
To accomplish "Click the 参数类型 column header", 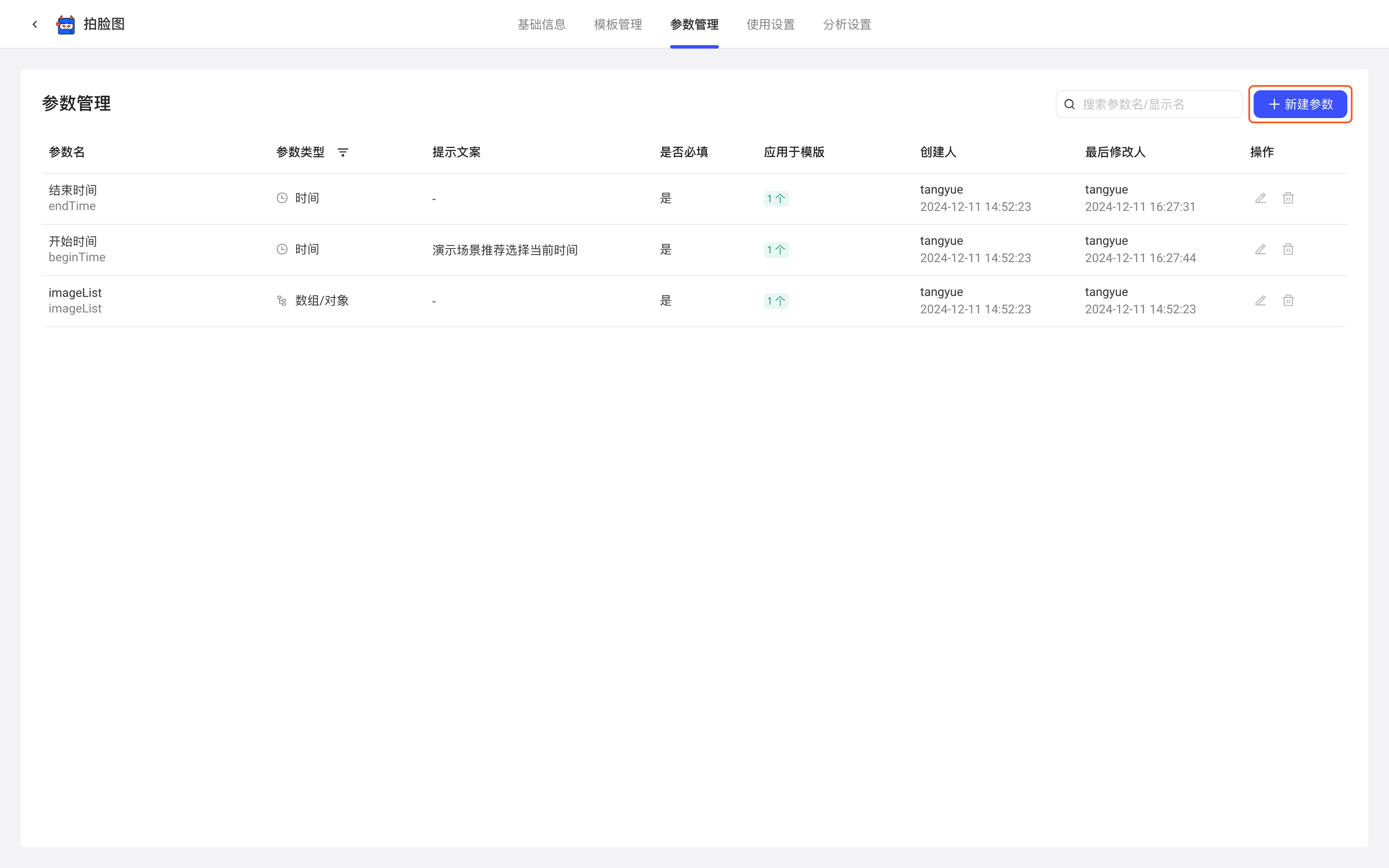I will (300, 152).
